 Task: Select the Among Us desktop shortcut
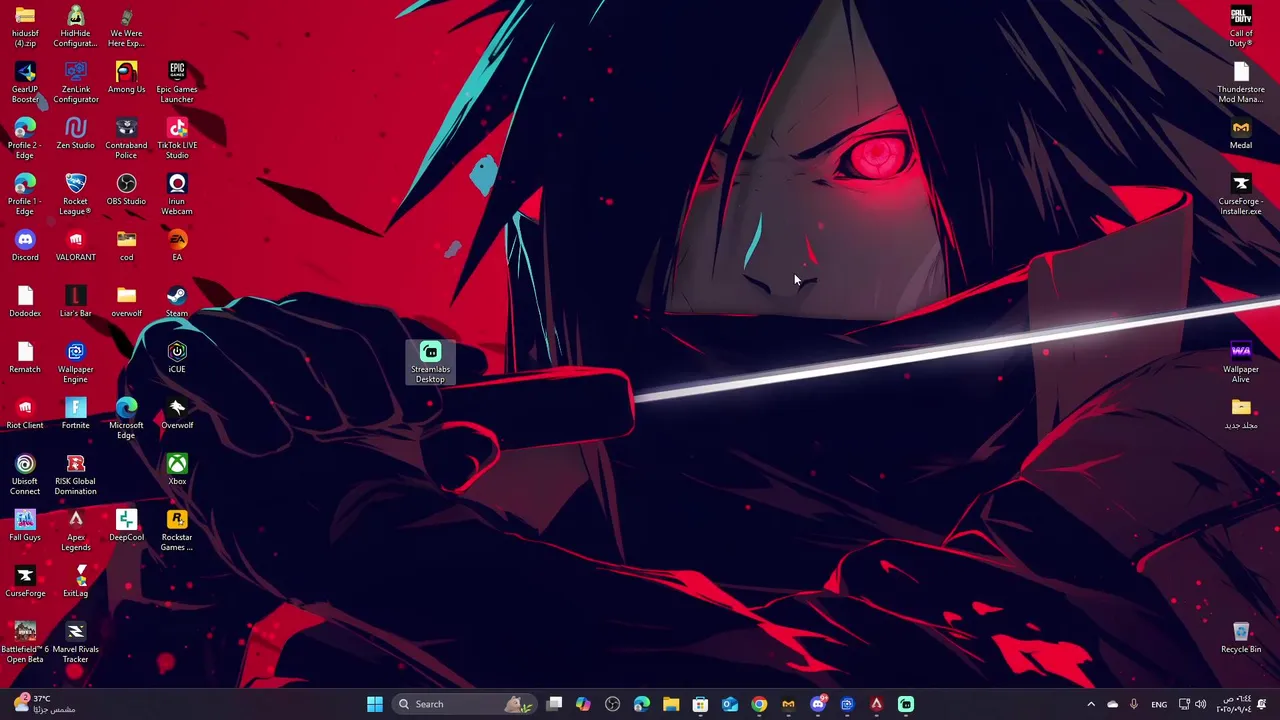click(x=126, y=78)
